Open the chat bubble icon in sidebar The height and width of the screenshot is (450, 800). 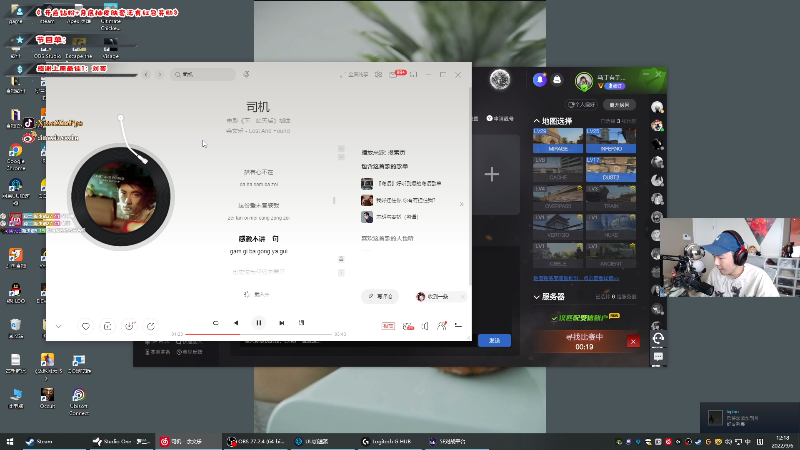(x=658, y=357)
